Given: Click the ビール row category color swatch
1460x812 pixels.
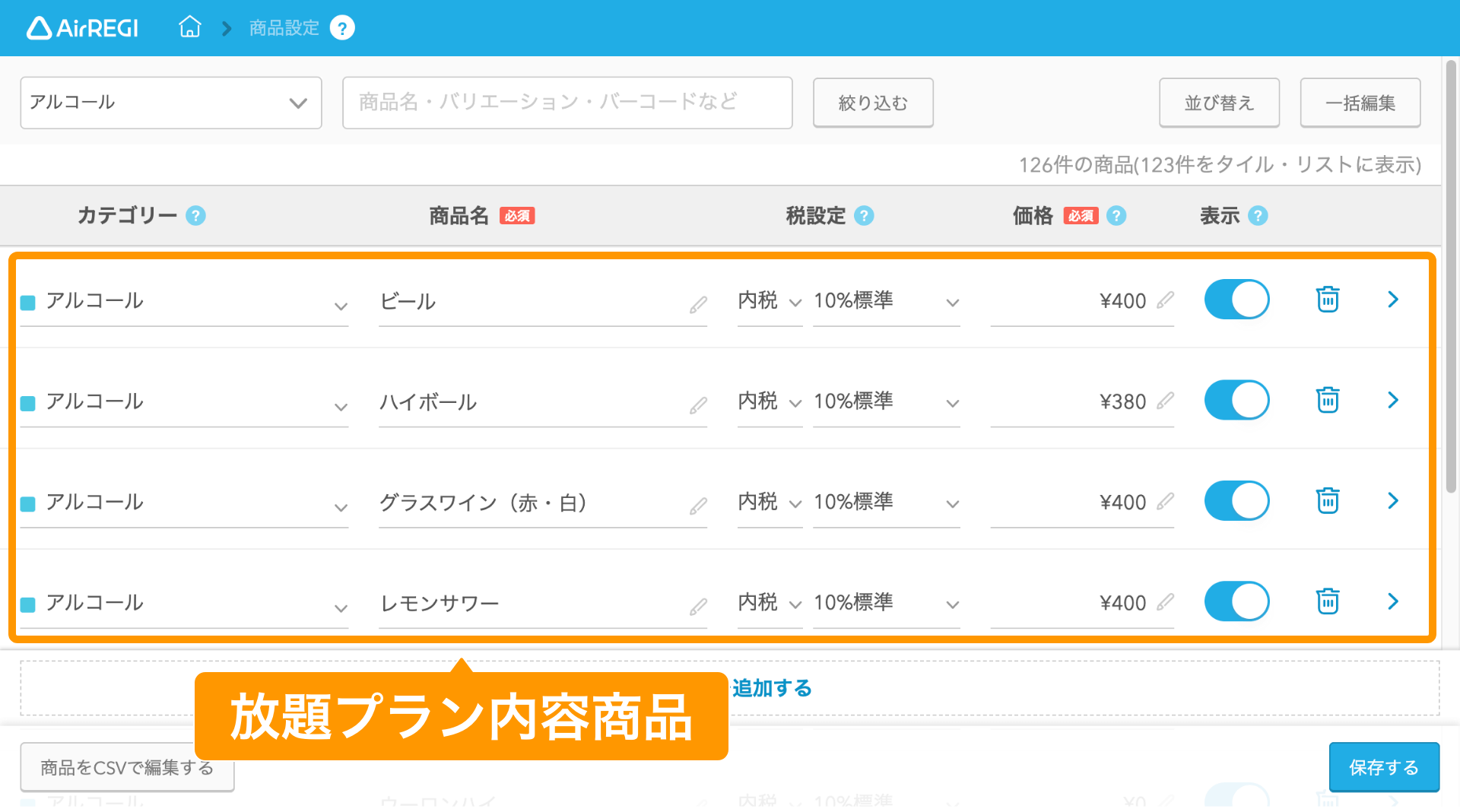Looking at the screenshot, I should 28,303.
